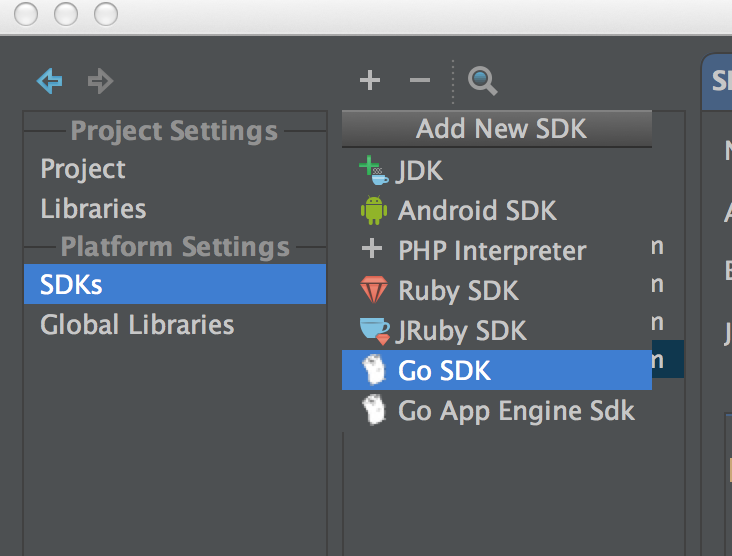Choose JDK from Add New SDK
This screenshot has width=732, height=556.
point(497,170)
